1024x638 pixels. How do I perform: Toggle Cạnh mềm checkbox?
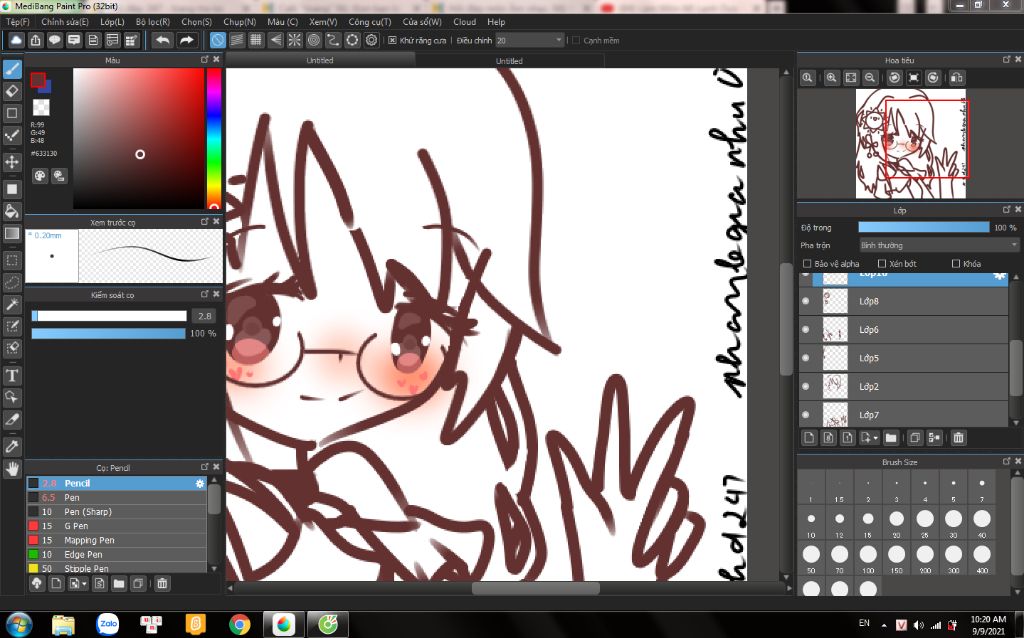point(576,40)
